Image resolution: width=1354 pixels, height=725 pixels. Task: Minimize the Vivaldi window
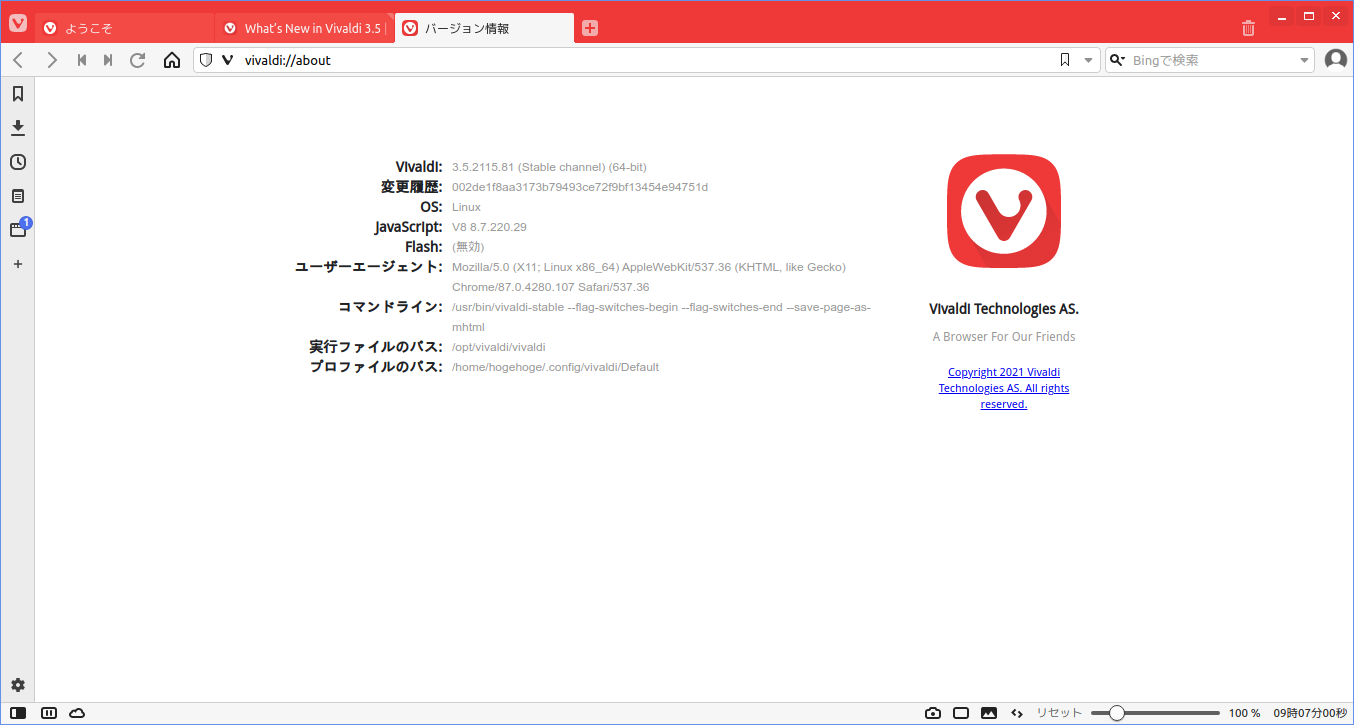[1282, 16]
